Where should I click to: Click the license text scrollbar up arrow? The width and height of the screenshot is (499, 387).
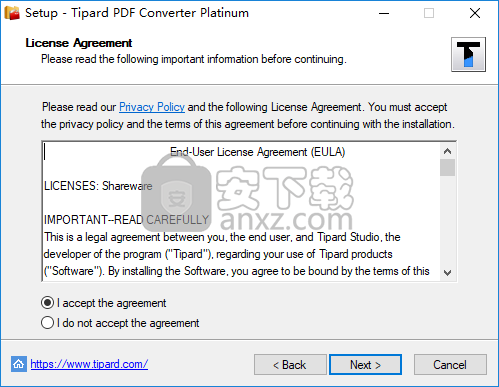click(447, 151)
